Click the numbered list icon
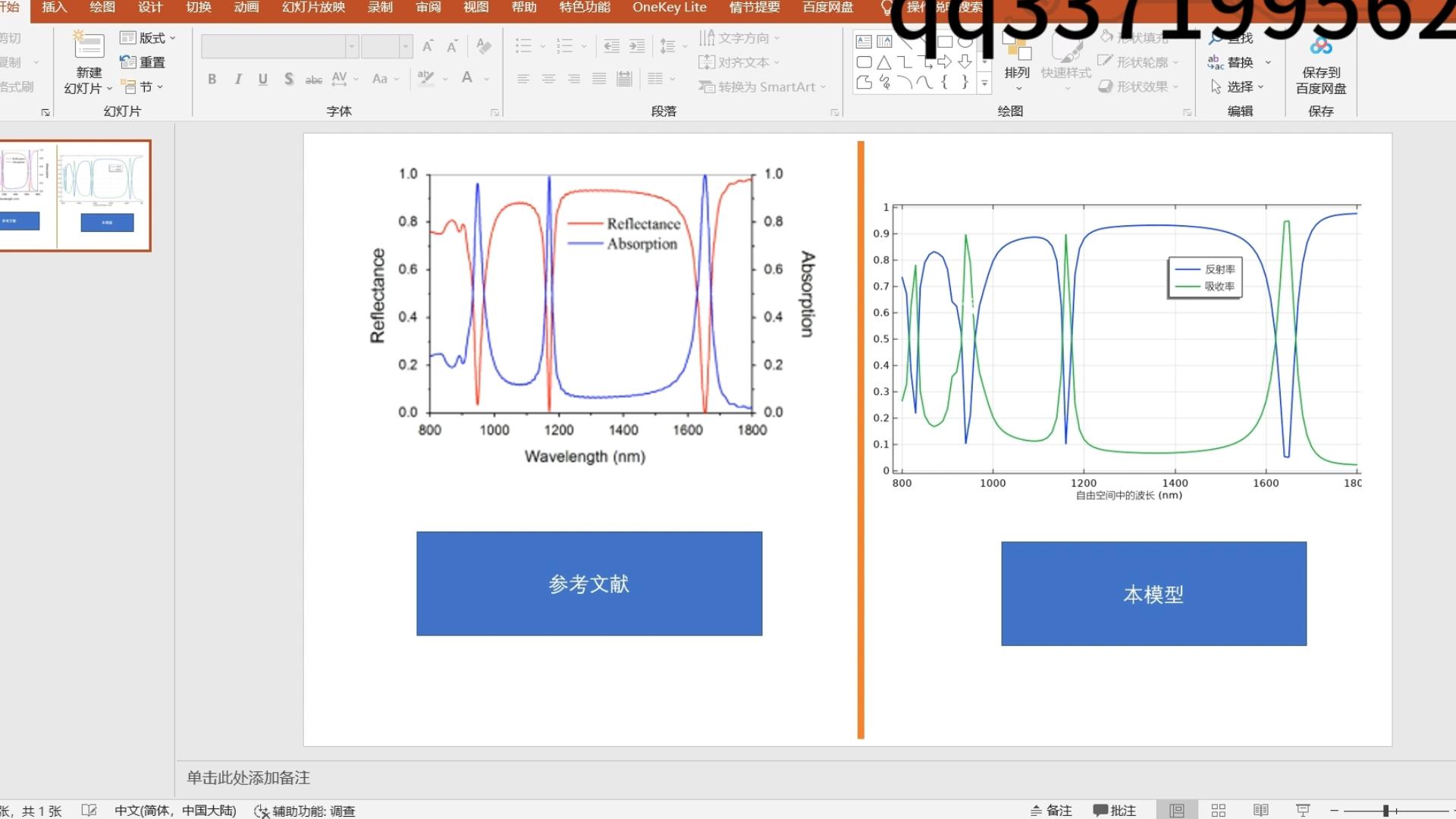Image resolution: width=1456 pixels, height=819 pixels. click(564, 46)
